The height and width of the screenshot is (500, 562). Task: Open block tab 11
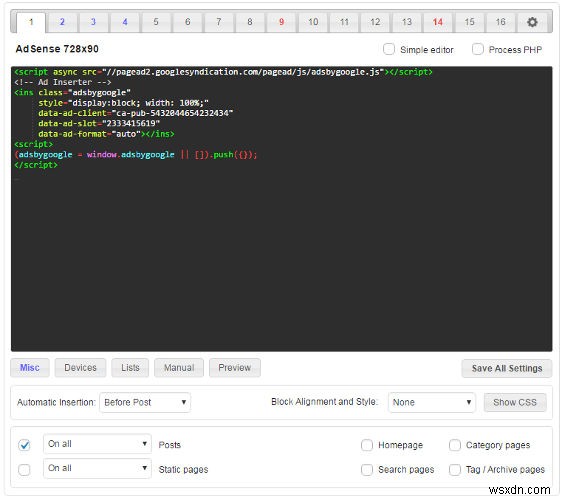click(x=344, y=22)
